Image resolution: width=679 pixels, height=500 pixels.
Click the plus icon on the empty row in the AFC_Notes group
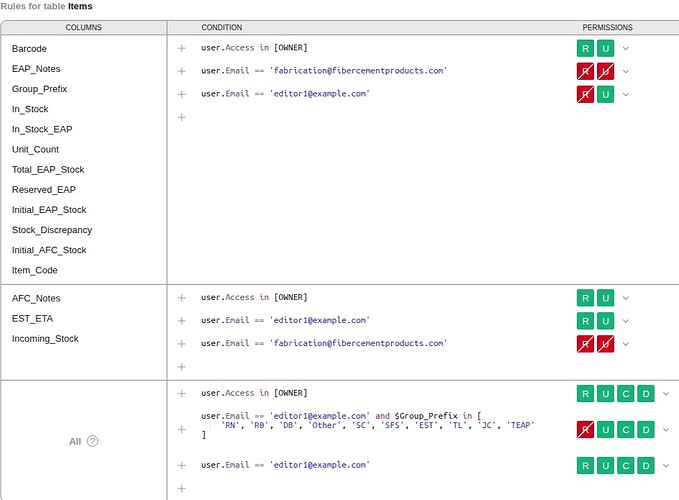click(x=182, y=367)
